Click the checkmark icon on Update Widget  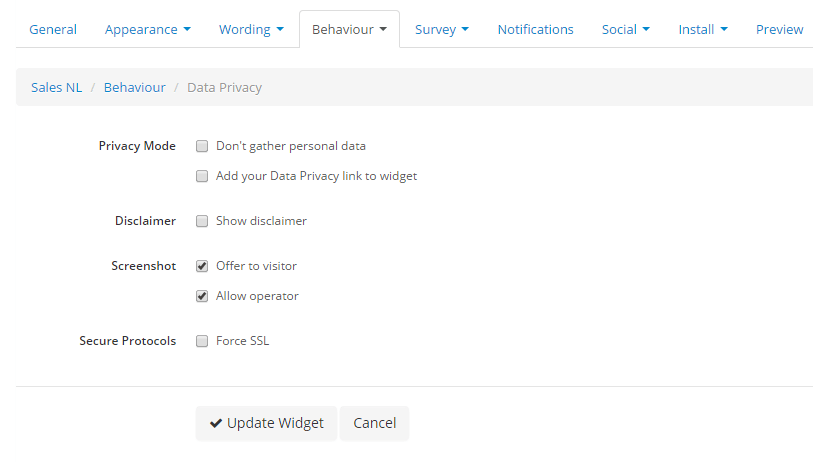pyautogui.click(x=216, y=423)
